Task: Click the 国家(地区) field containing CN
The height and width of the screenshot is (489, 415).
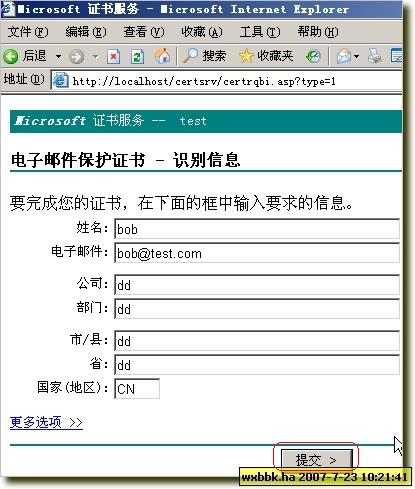Action: [x=137, y=389]
